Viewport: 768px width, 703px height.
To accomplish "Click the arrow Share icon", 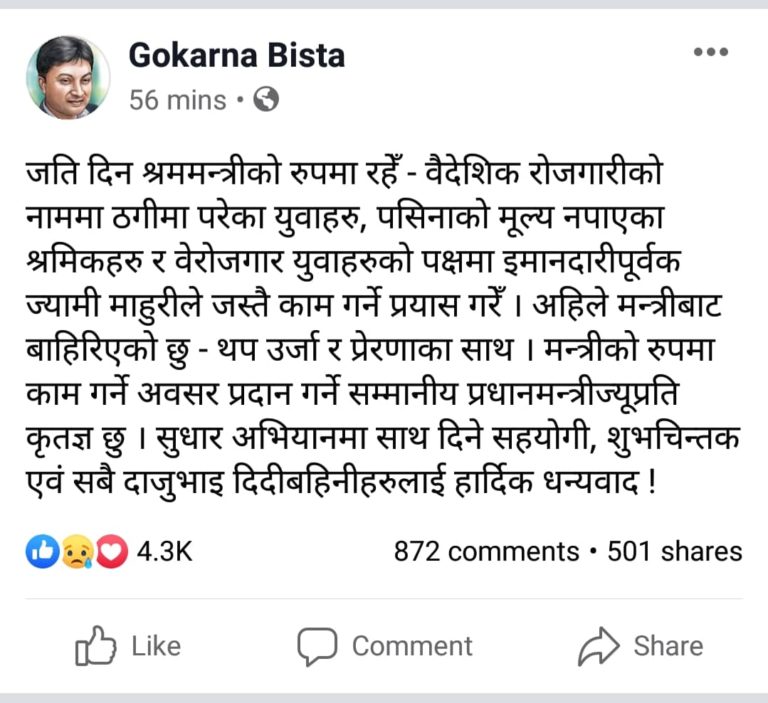I will pyautogui.click(x=599, y=646).
